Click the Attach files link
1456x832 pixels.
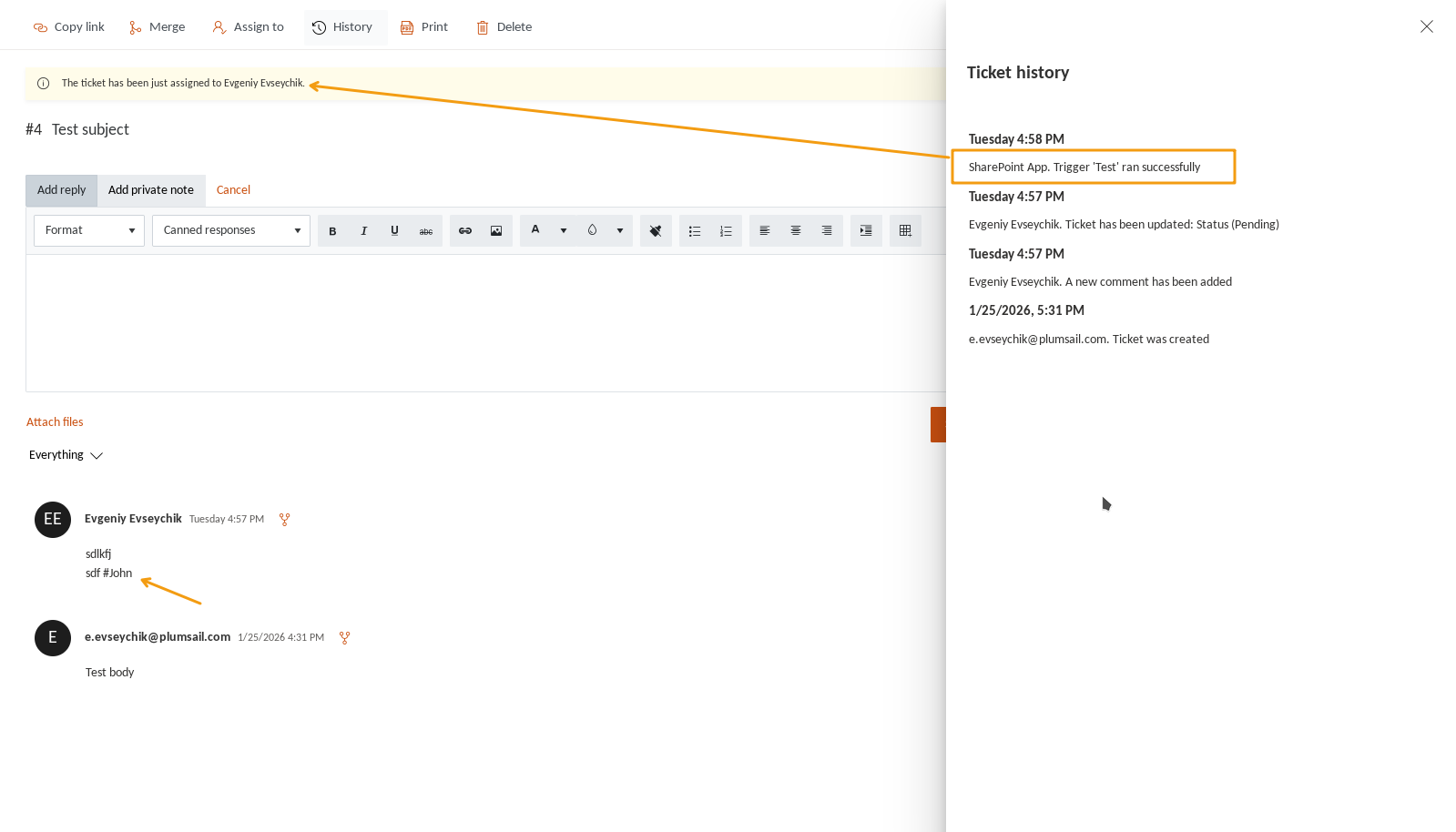[x=55, y=422]
